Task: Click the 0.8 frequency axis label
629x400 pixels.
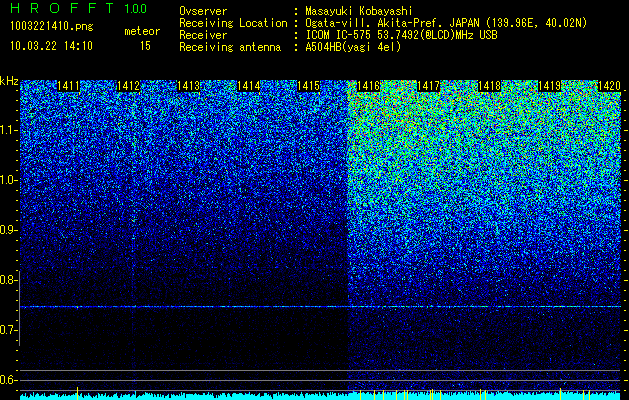Action: [9, 280]
